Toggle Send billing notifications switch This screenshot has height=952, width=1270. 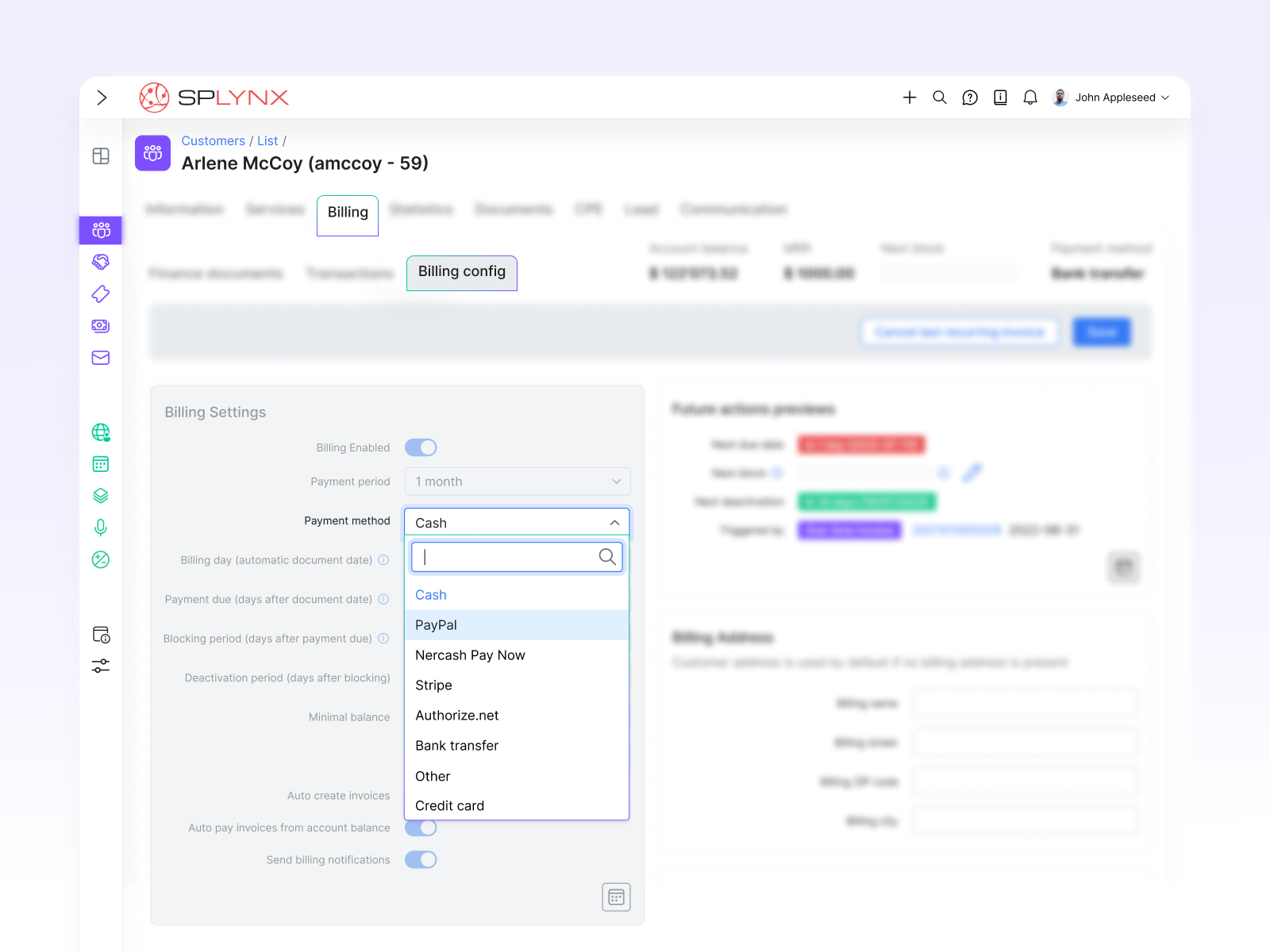(x=421, y=859)
